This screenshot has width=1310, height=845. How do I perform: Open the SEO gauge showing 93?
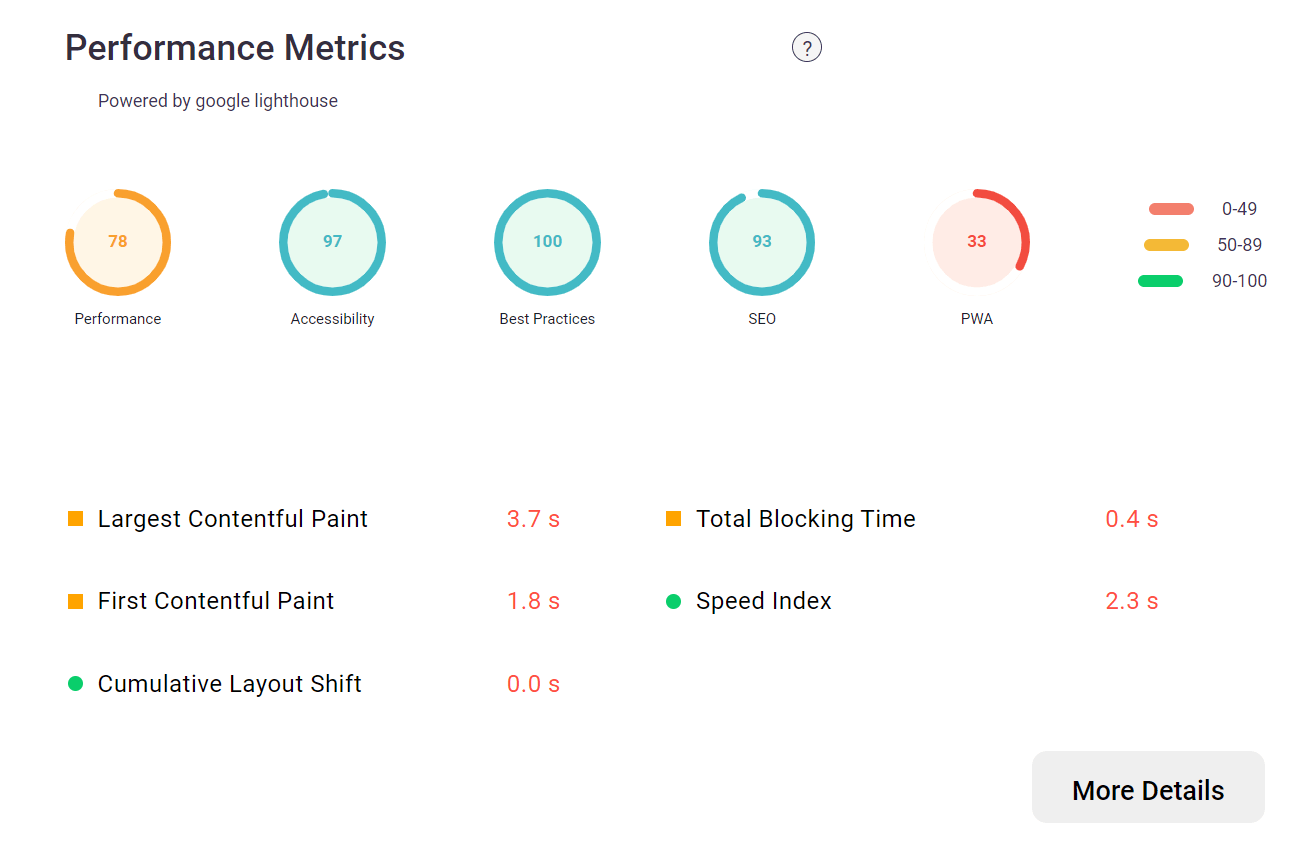coord(762,242)
